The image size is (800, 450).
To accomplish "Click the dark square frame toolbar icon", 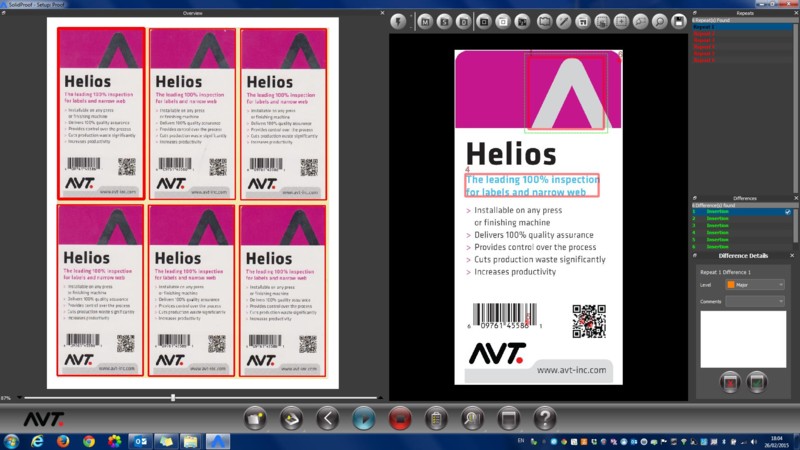I will 484,21.
